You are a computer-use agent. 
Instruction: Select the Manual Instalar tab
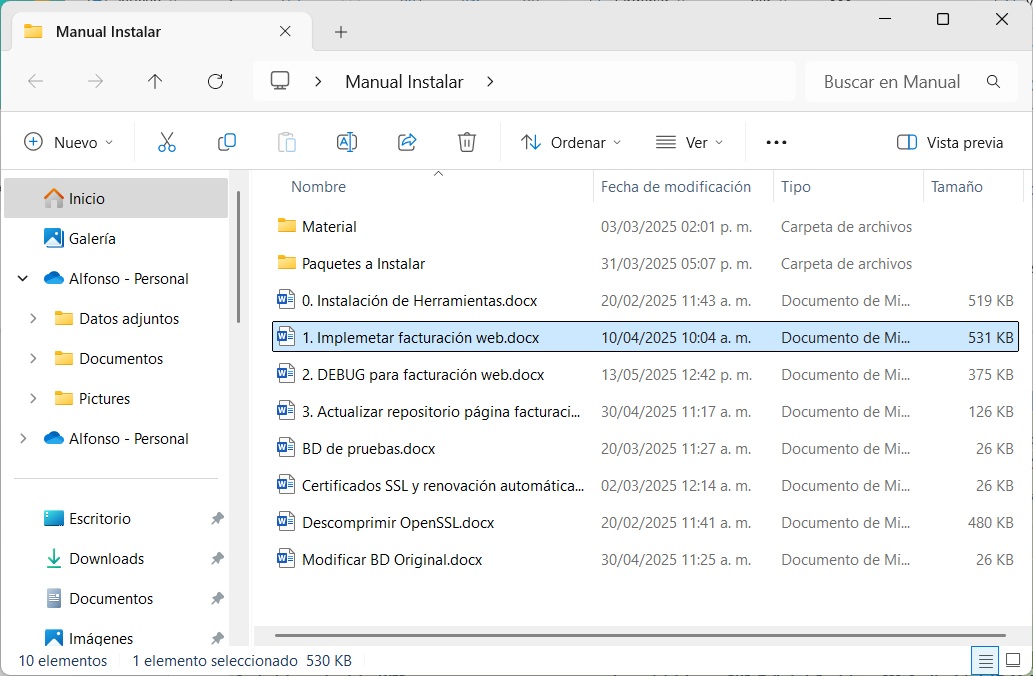point(108,32)
